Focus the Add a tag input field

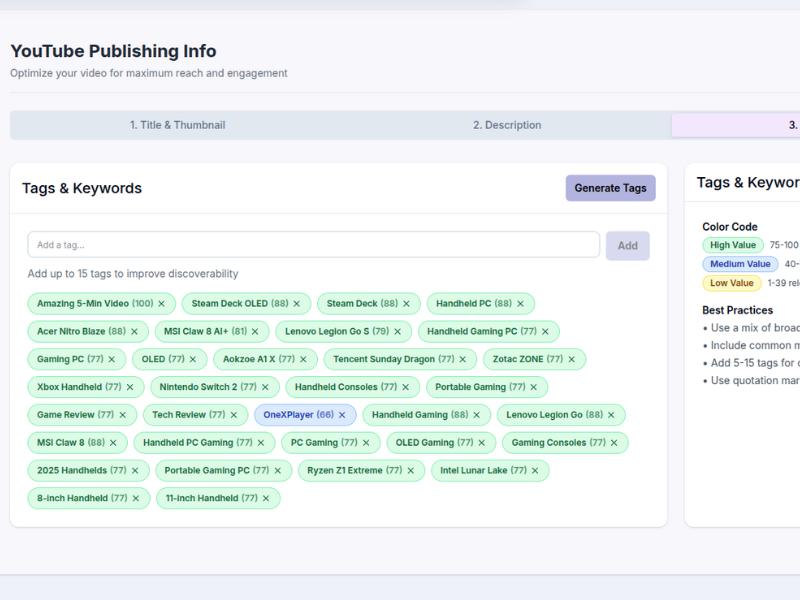pyautogui.click(x=314, y=245)
